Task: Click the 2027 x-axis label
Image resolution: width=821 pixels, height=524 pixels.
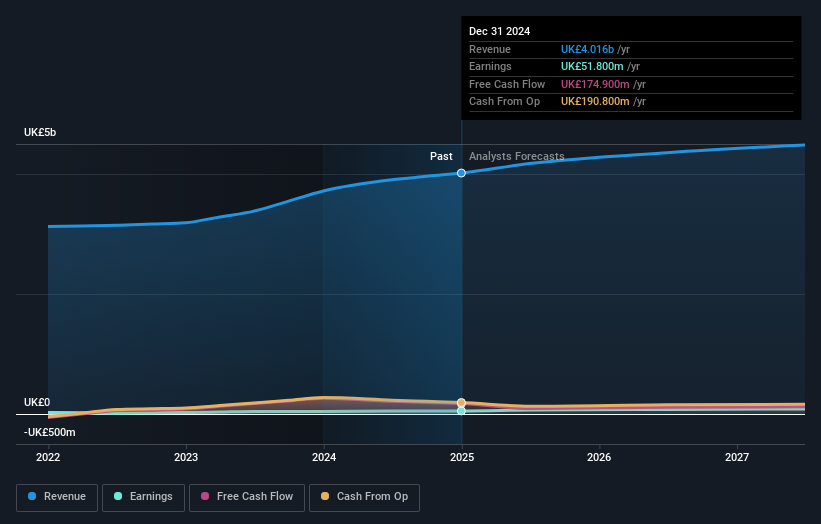Action: coord(737,458)
